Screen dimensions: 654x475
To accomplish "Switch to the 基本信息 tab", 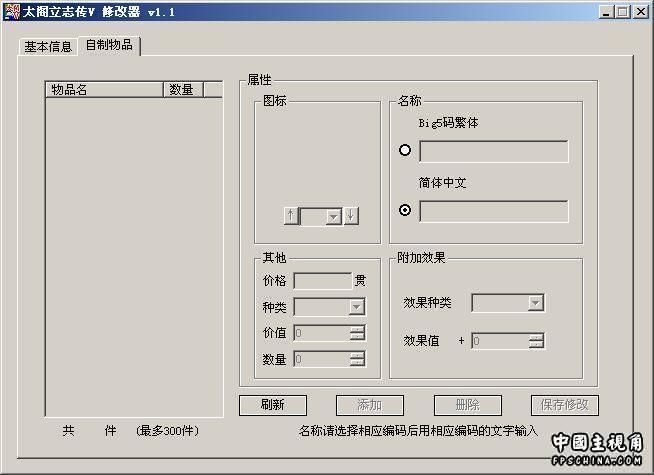I will tap(48, 46).
